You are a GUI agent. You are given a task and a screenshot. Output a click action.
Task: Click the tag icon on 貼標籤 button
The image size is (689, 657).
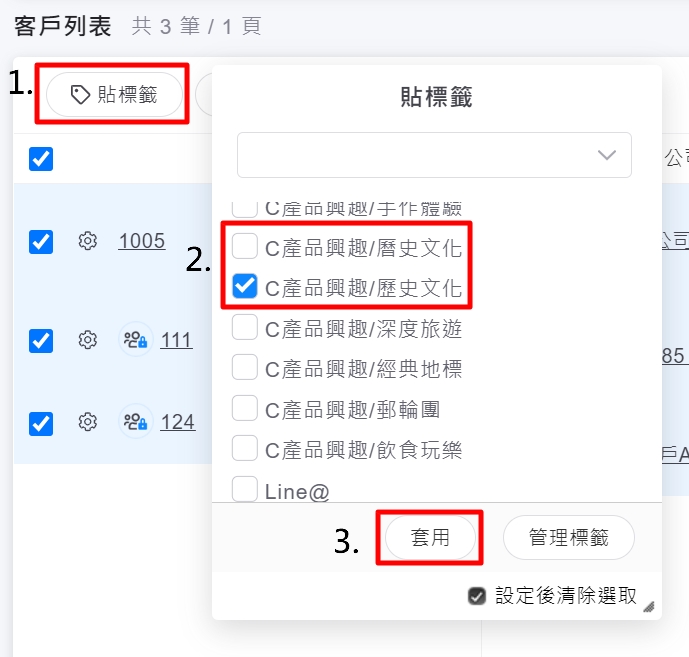point(80,94)
